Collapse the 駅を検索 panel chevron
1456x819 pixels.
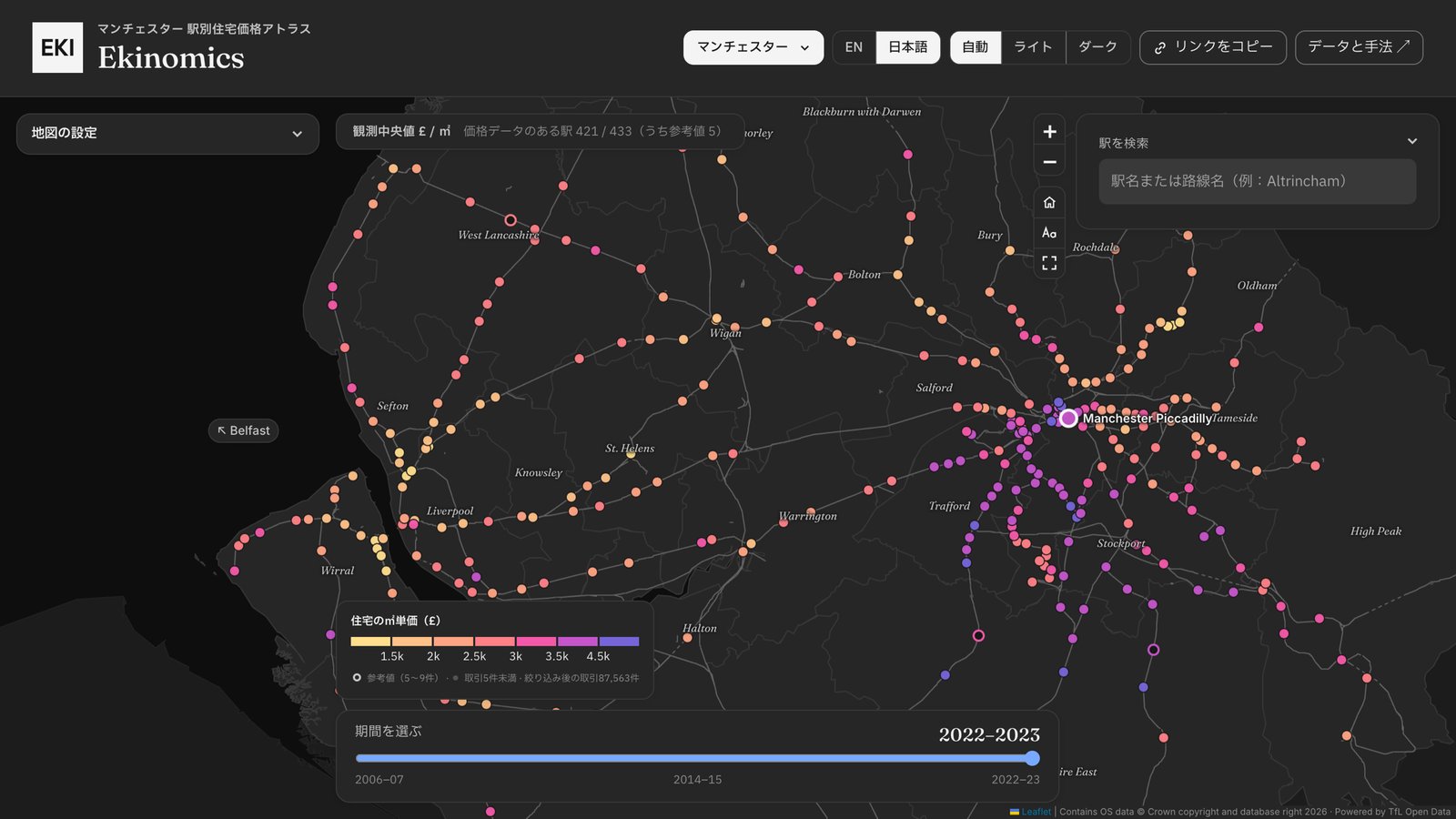coord(1412,141)
